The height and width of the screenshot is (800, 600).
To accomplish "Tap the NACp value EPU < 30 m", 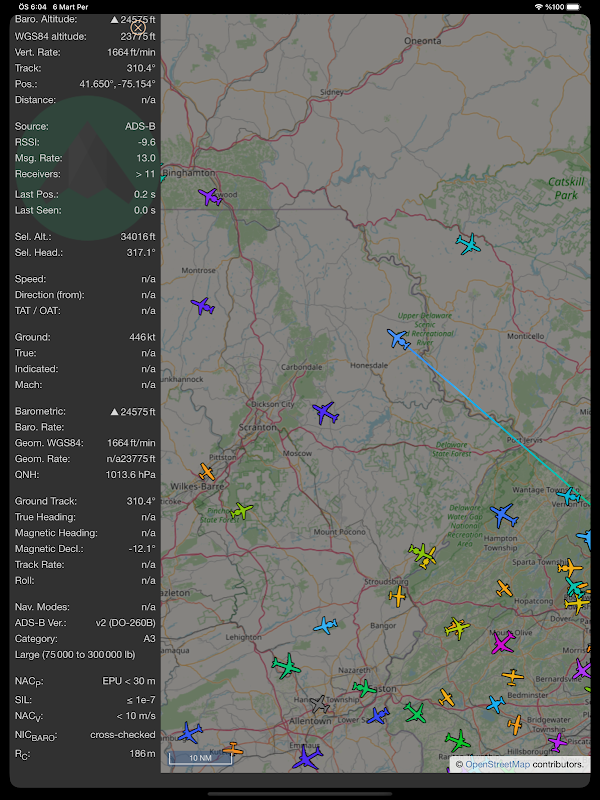I will [x=129, y=681].
